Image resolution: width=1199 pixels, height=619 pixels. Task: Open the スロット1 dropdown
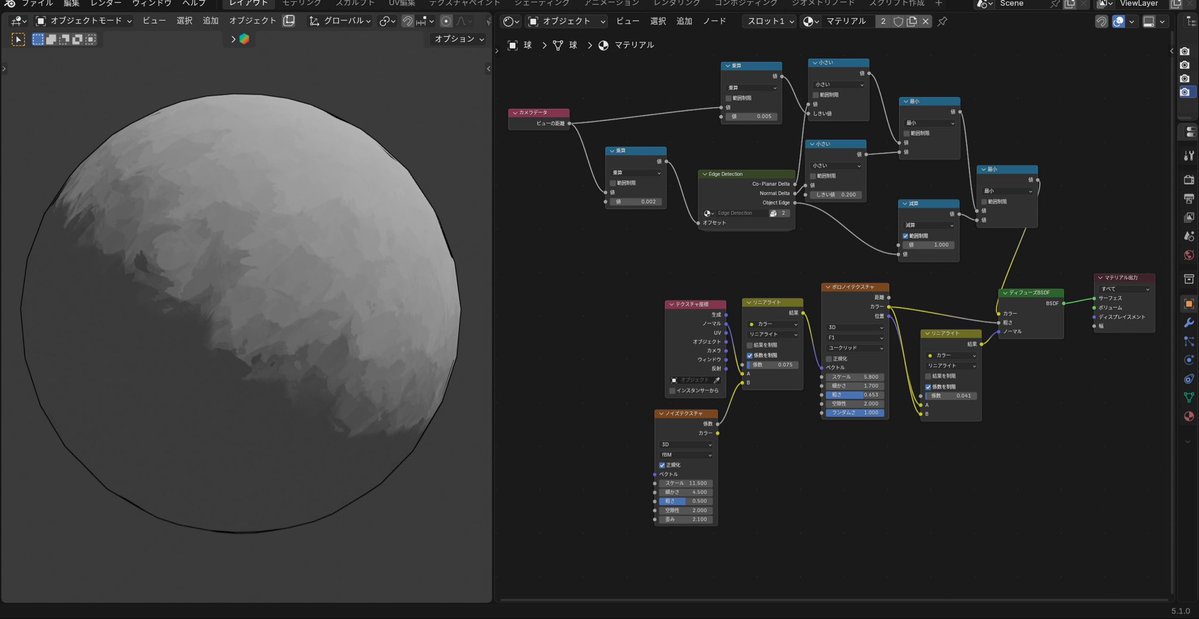770,21
